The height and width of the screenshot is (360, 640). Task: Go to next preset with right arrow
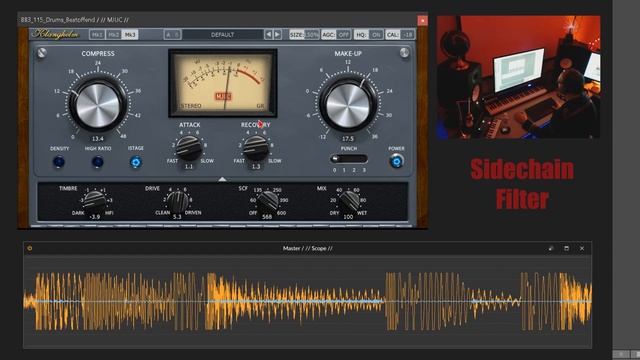pos(277,35)
